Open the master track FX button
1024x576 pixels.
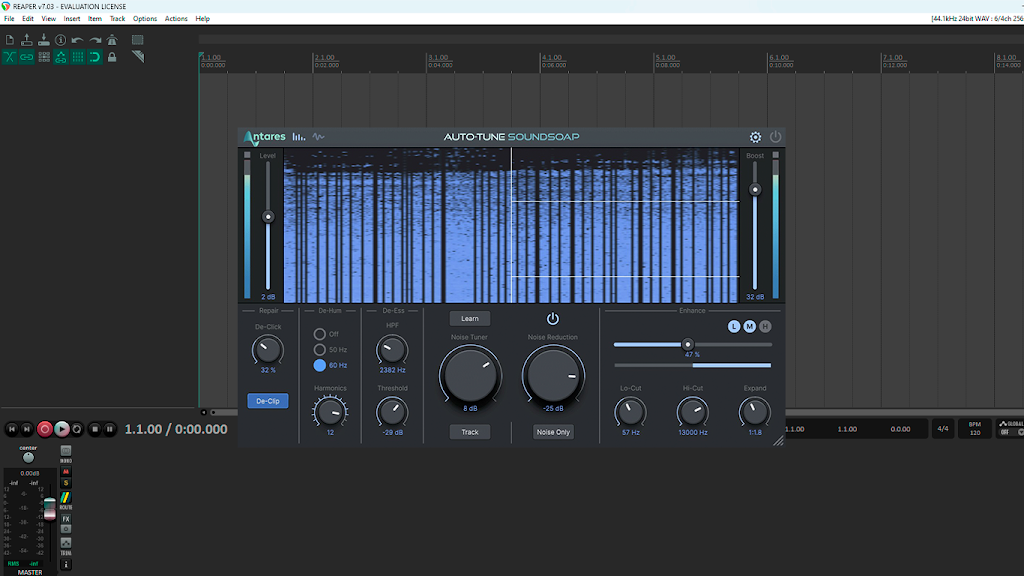point(65,519)
